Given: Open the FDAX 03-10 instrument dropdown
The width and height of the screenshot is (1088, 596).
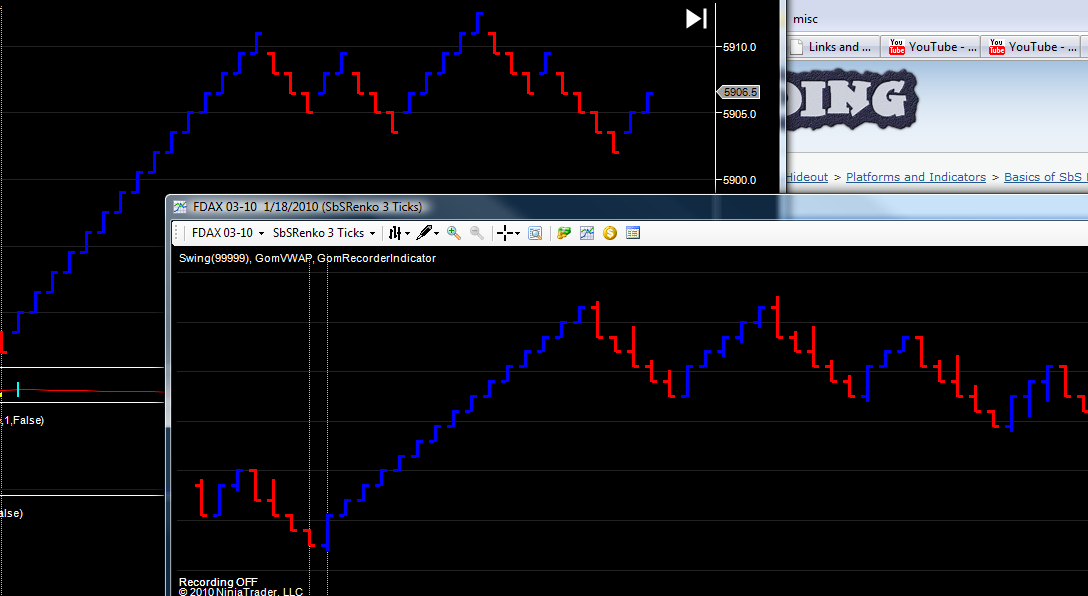Looking at the screenshot, I should [228, 233].
